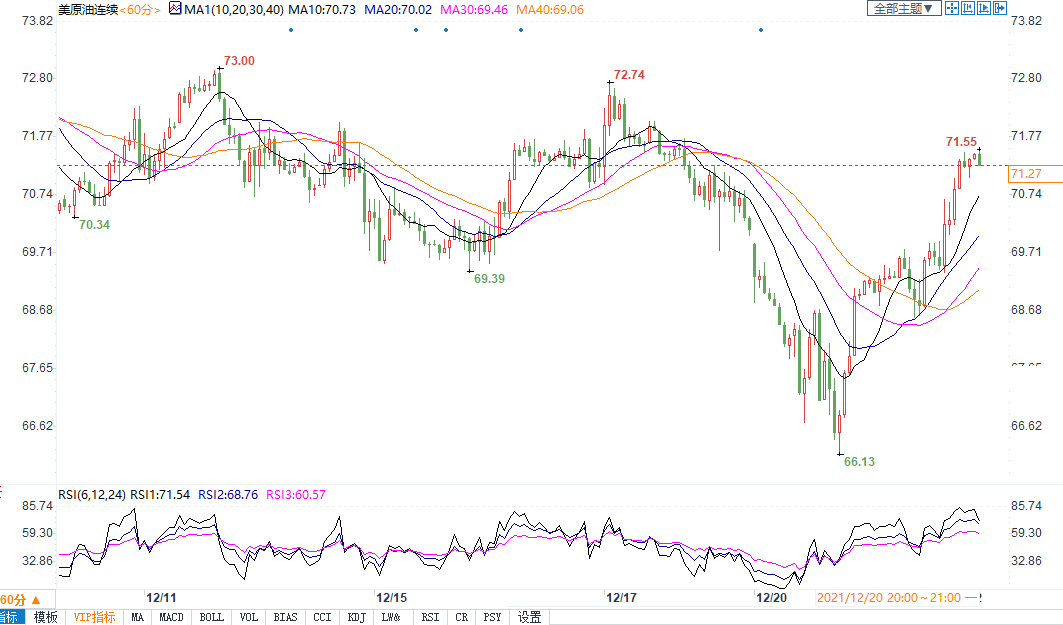The height and width of the screenshot is (625, 1063).
Task: Select the CCI indicator tab
Action: [x=321, y=617]
